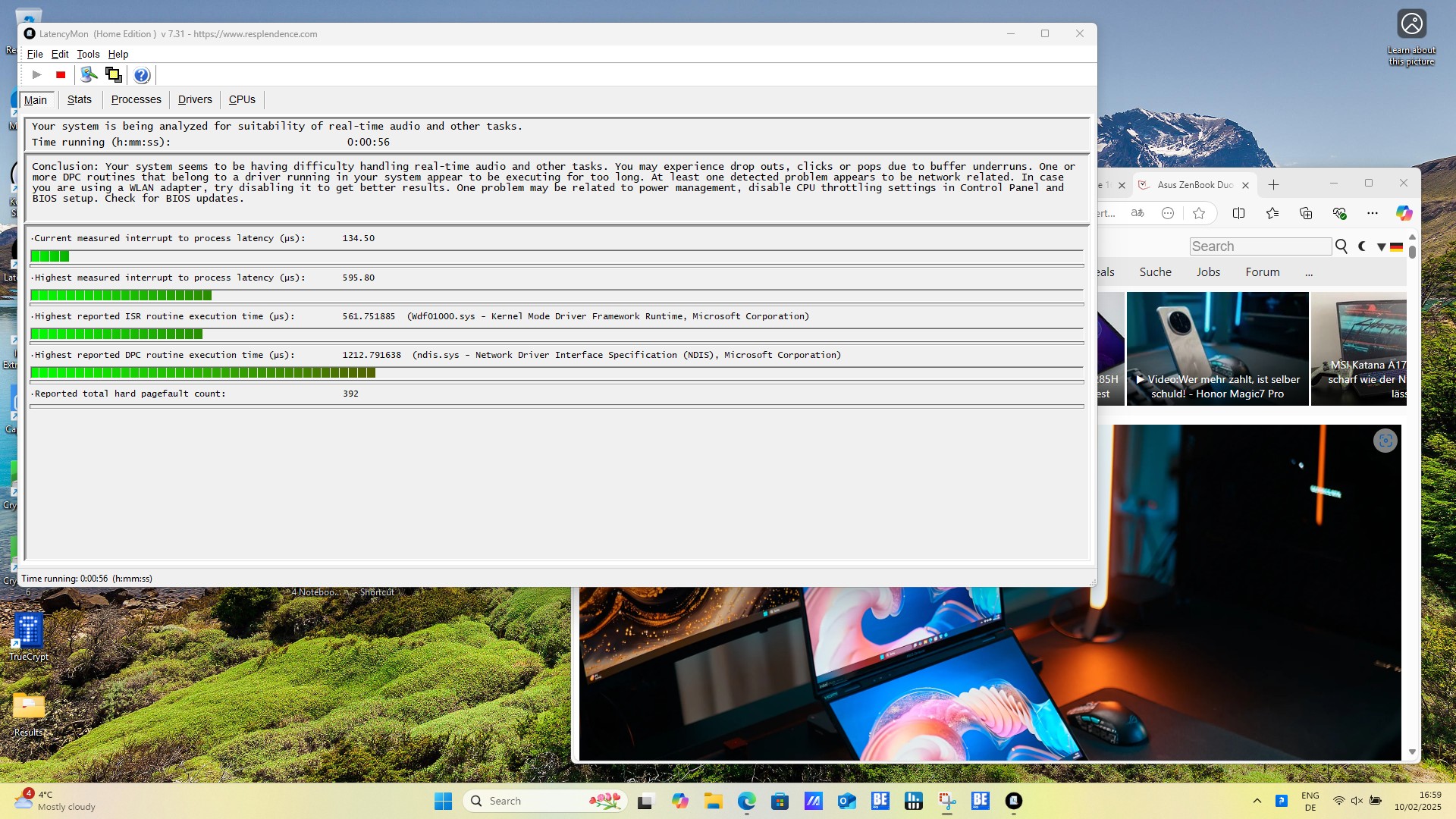Mute volume icon in system tray
Image resolution: width=1456 pixels, height=819 pixels.
[x=1357, y=801]
